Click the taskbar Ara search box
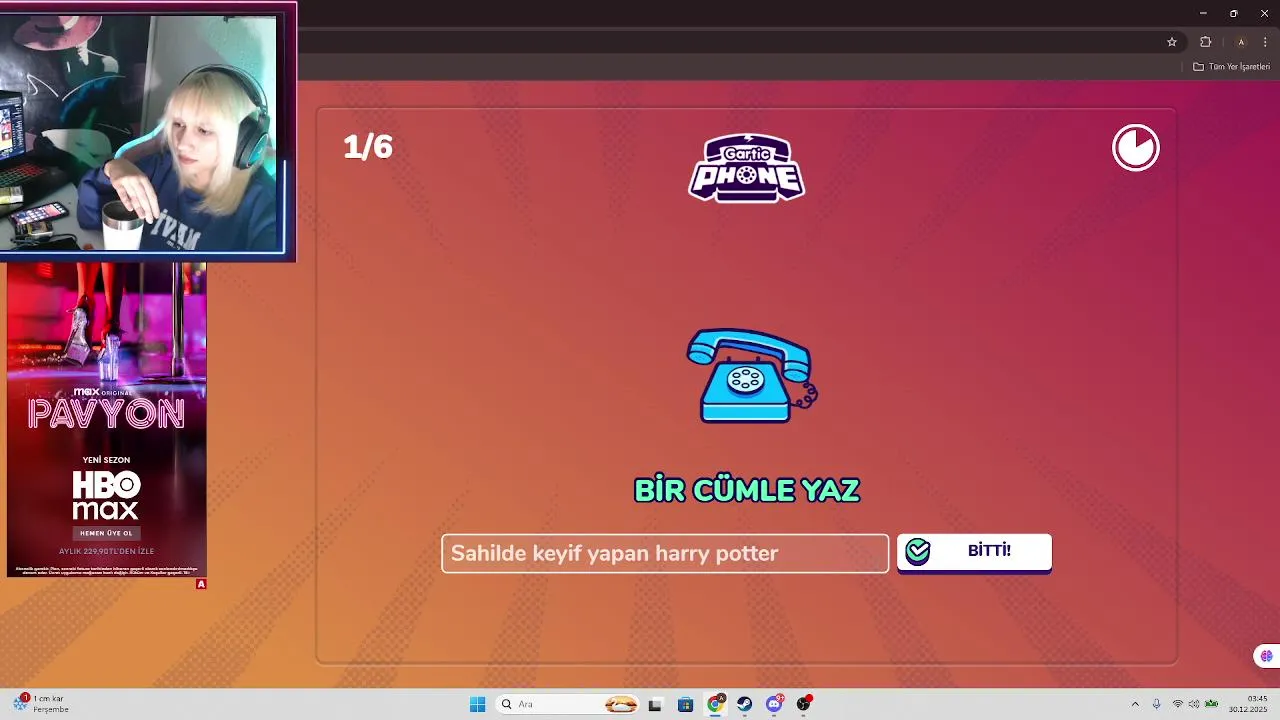The height and width of the screenshot is (720, 1280). click(x=567, y=704)
